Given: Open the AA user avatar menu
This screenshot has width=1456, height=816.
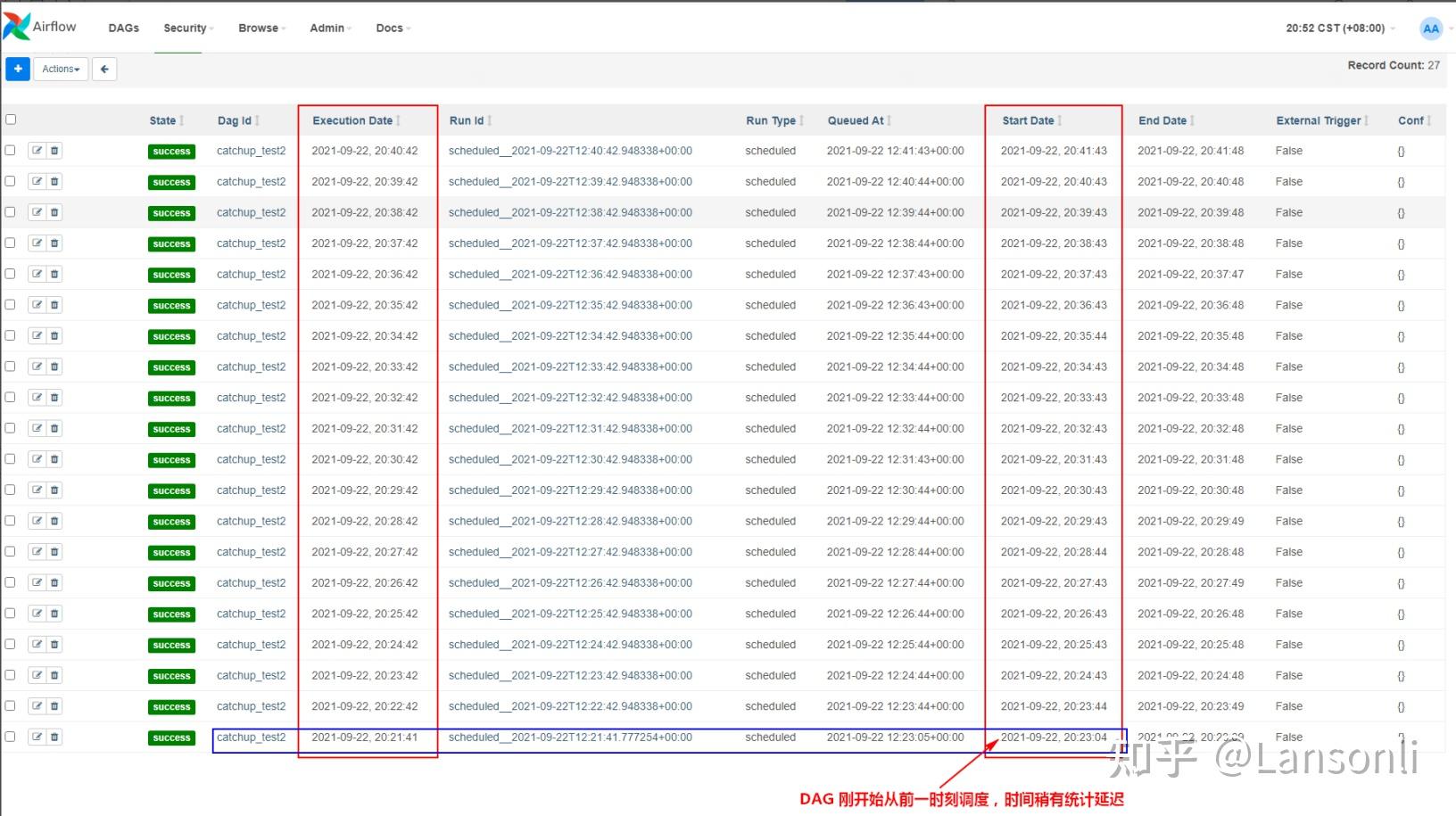Looking at the screenshot, I should coord(1430,29).
